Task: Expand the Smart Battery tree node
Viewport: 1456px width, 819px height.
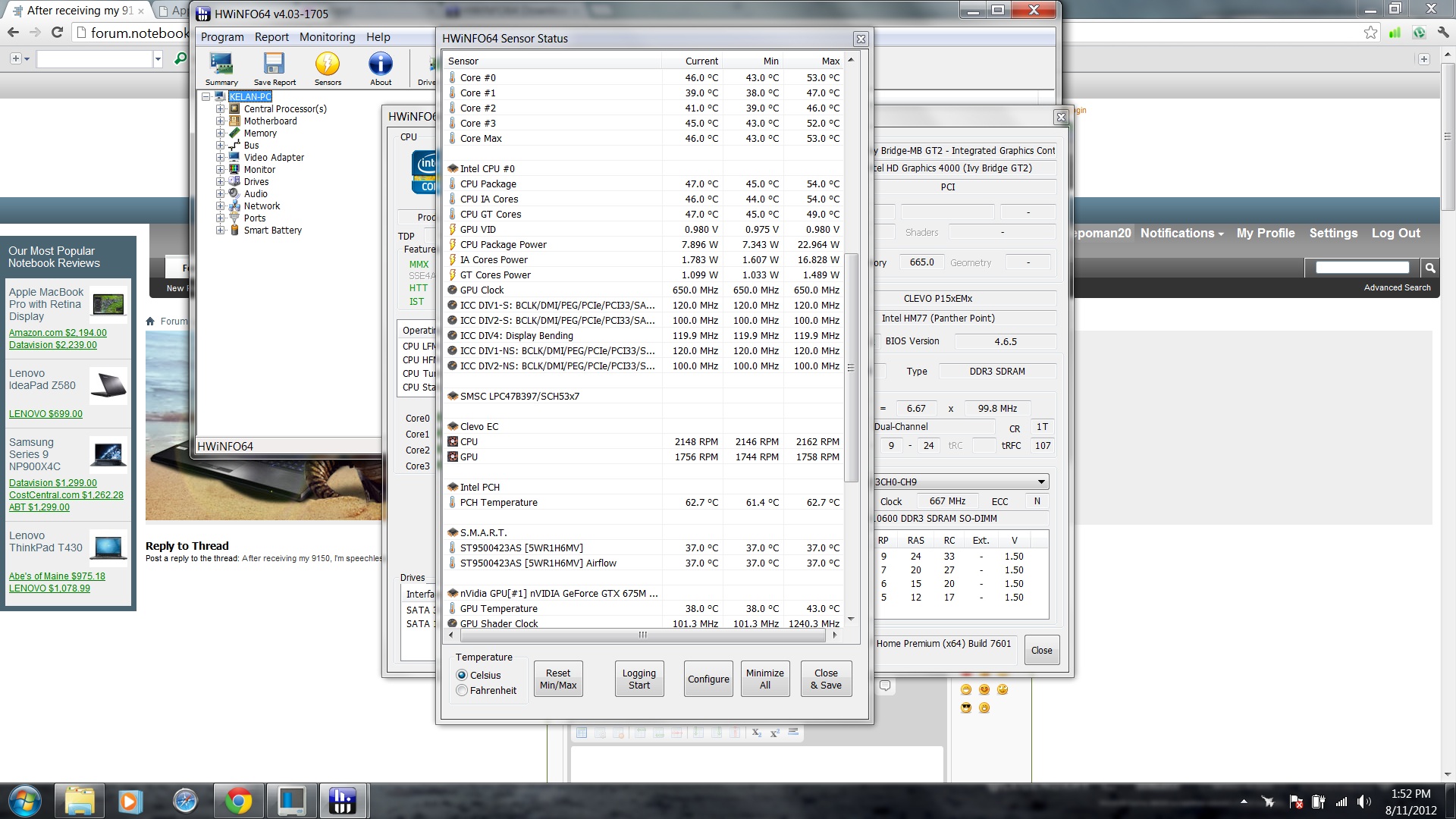Action: pos(220,230)
